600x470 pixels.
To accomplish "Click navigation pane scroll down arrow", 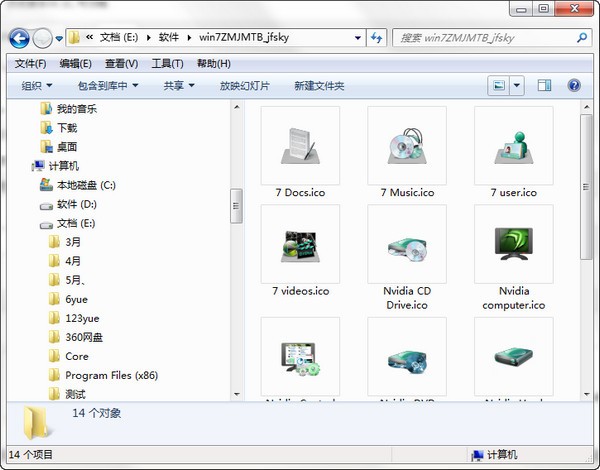I will (x=236, y=394).
